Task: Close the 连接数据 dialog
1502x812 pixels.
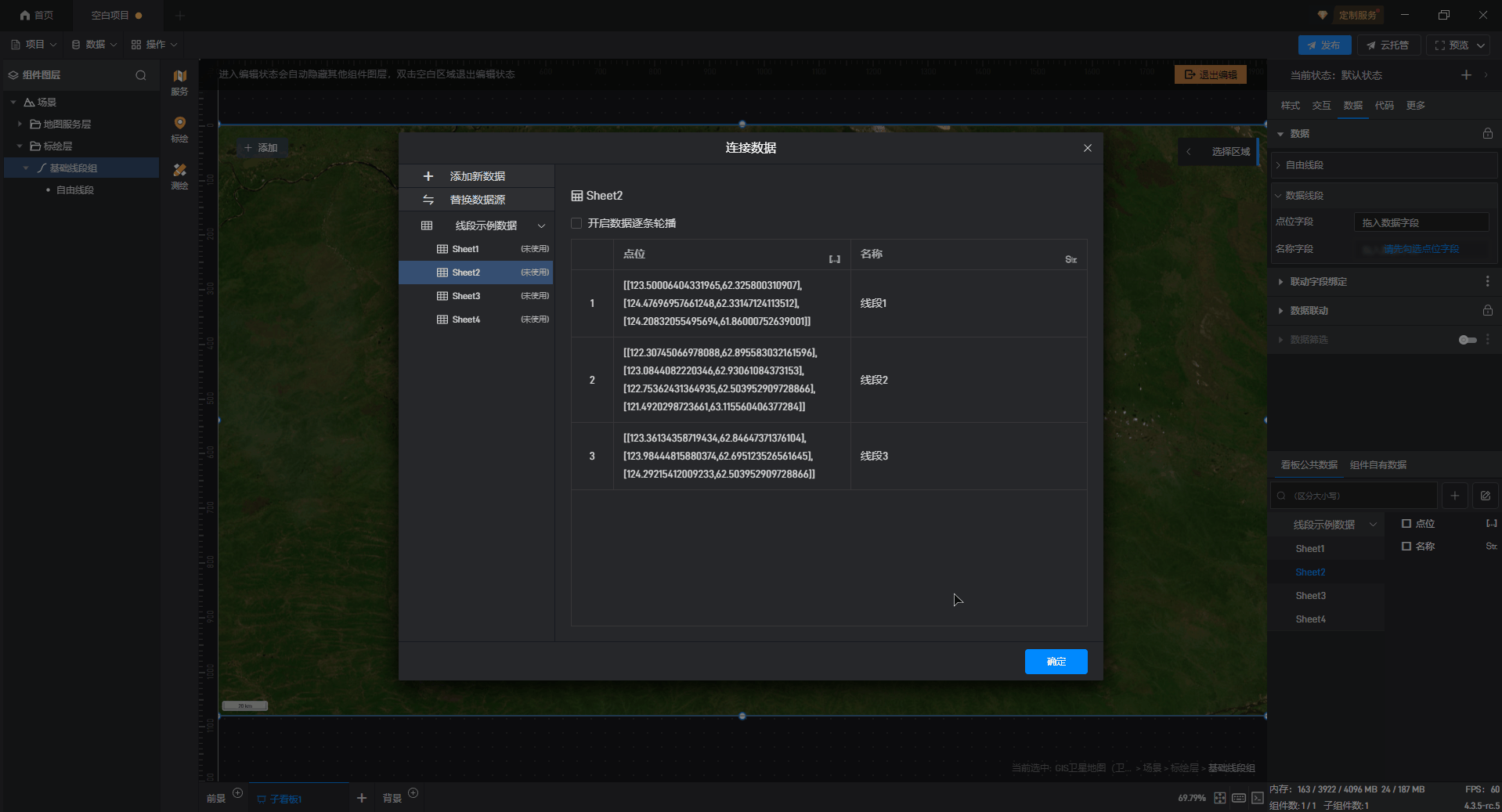Action: tap(1087, 148)
